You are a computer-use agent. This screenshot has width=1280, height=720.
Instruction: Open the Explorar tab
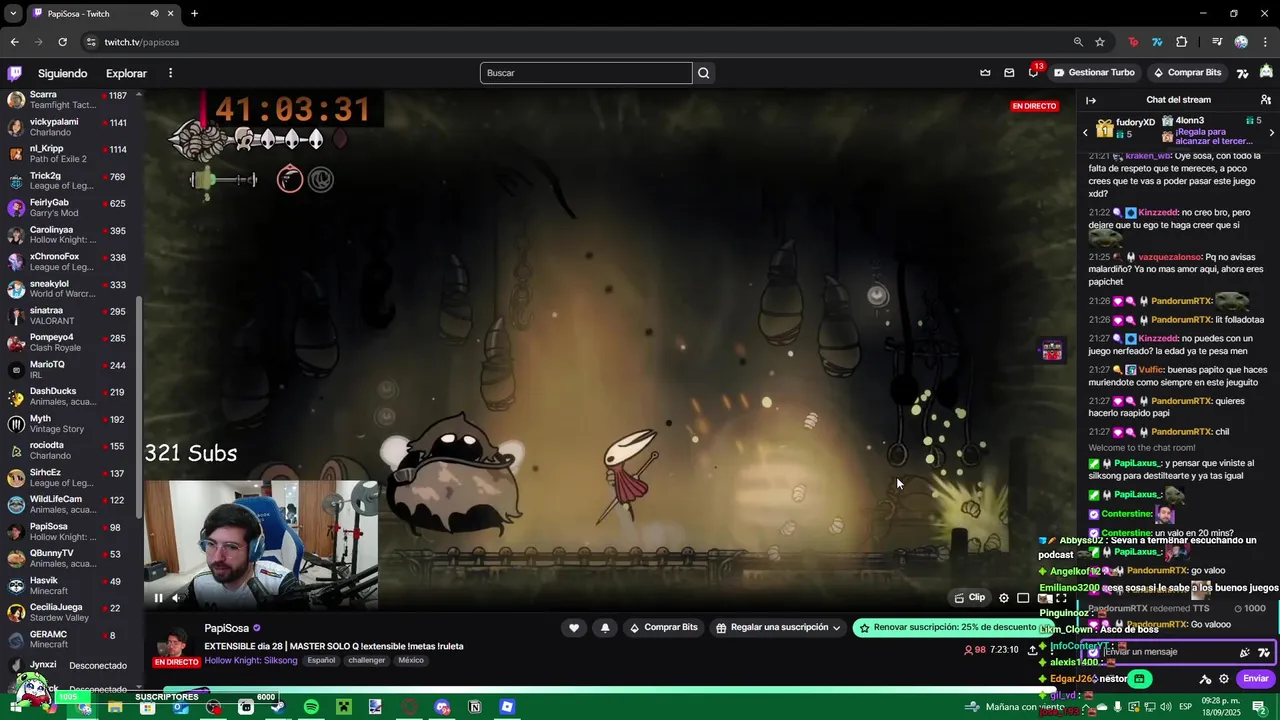coord(126,73)
